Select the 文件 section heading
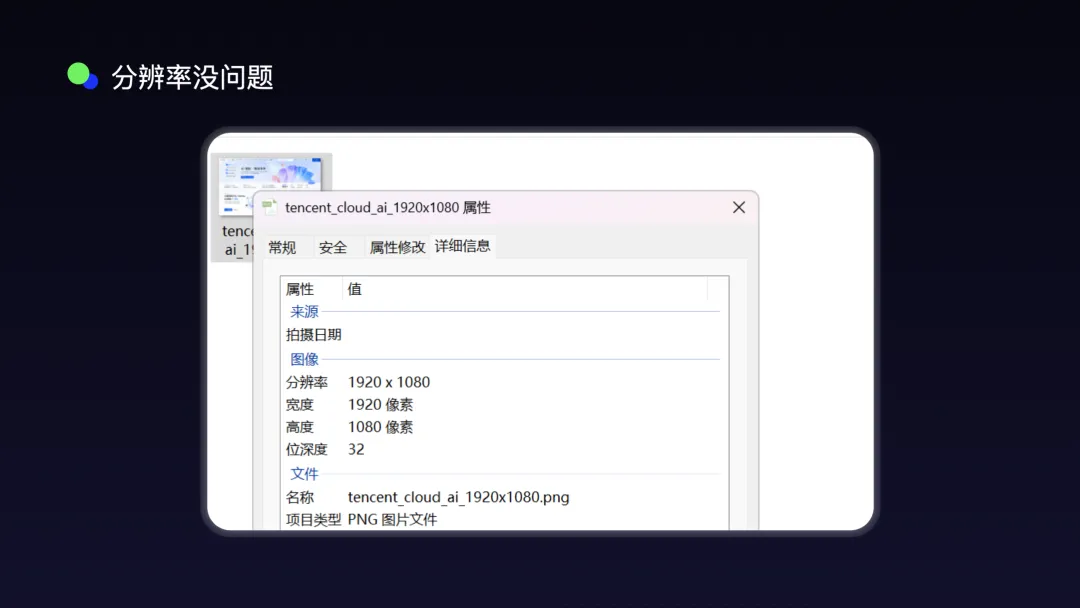Viewport: 1080px width, 608px height. coord(304,474)
